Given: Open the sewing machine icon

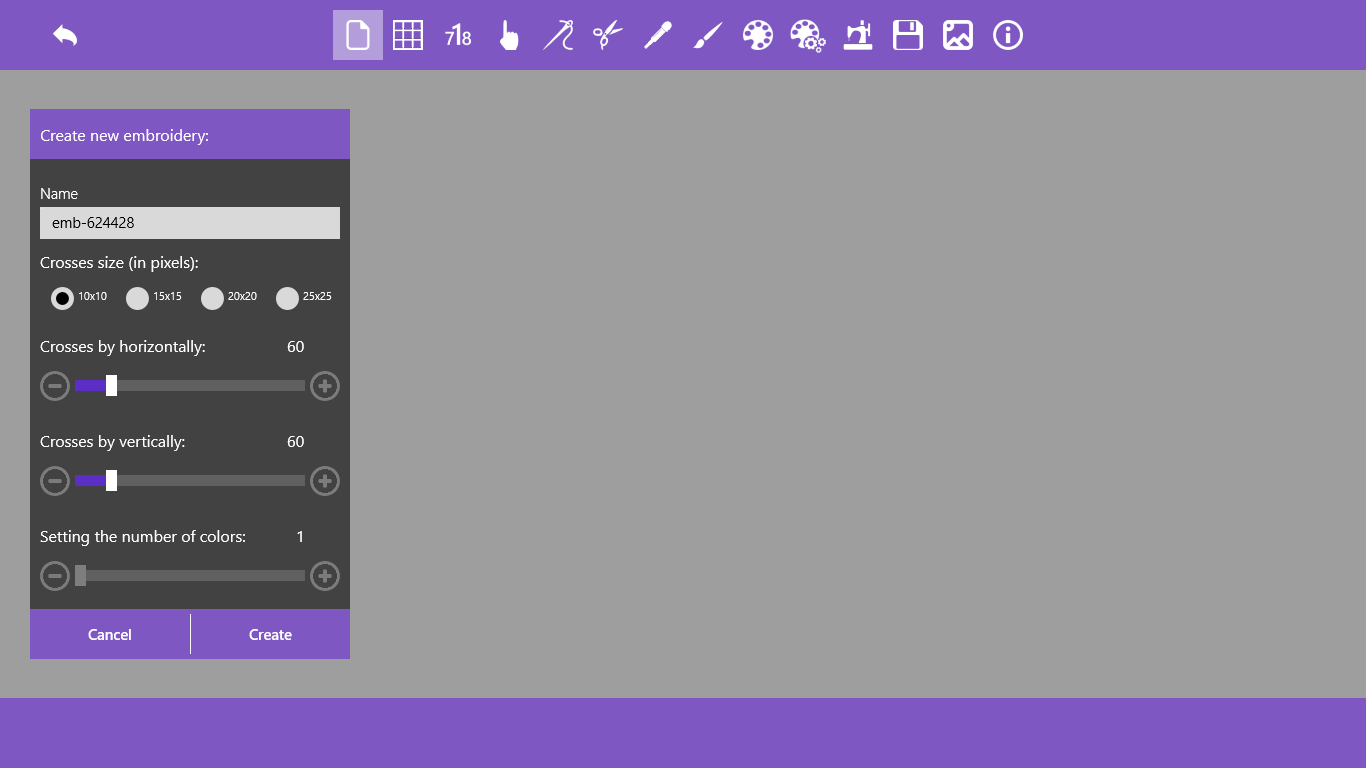Looking at the screenshot, I should tap(858, 35).
